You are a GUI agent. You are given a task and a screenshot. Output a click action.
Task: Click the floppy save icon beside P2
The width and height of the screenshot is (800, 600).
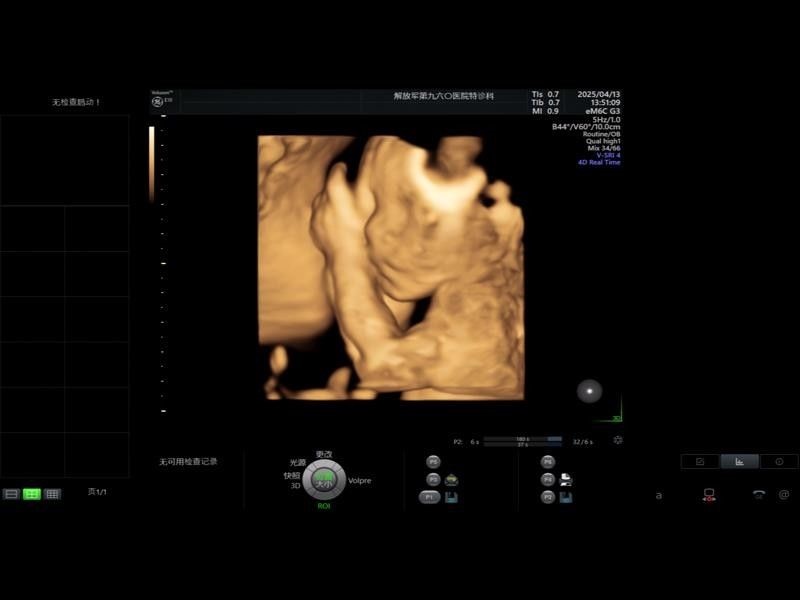click(566, 497)
